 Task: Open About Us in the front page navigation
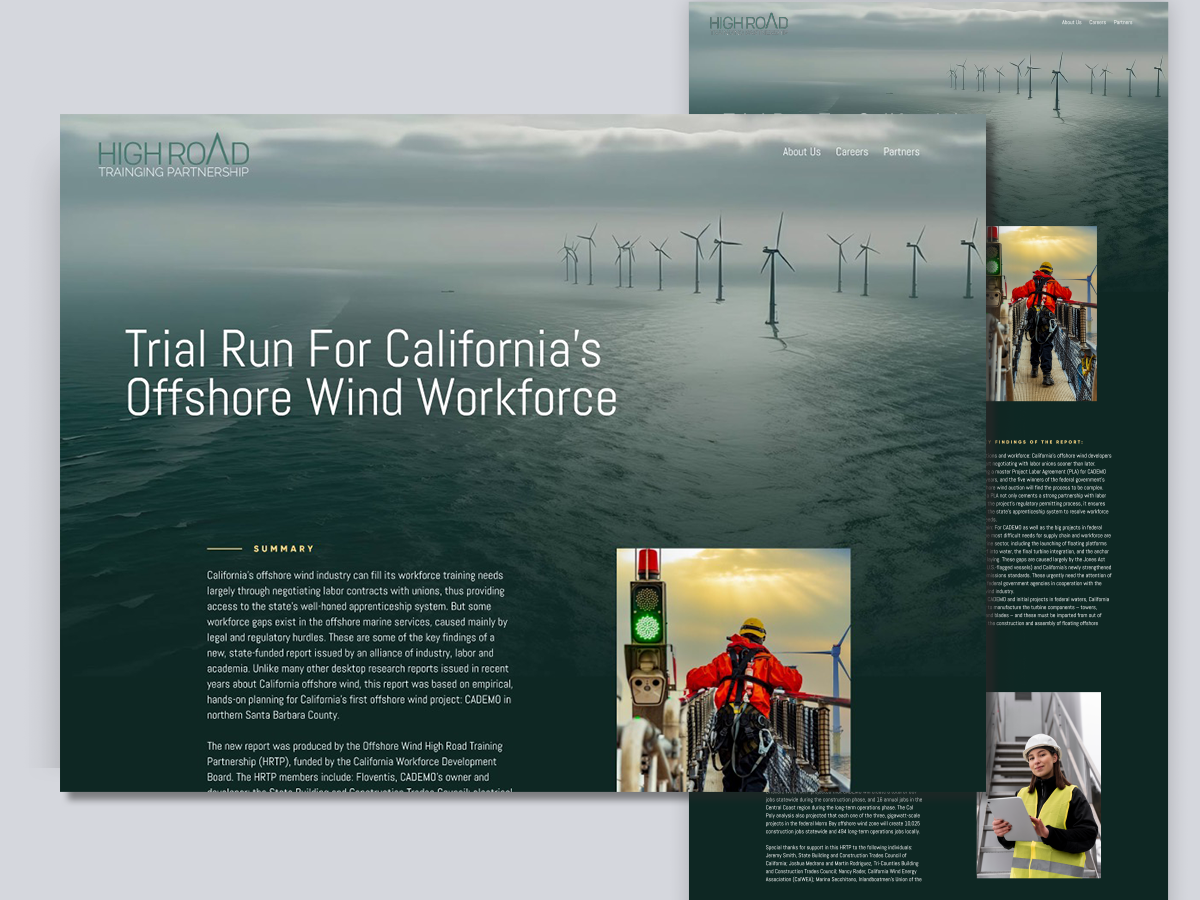coord(801,152)
